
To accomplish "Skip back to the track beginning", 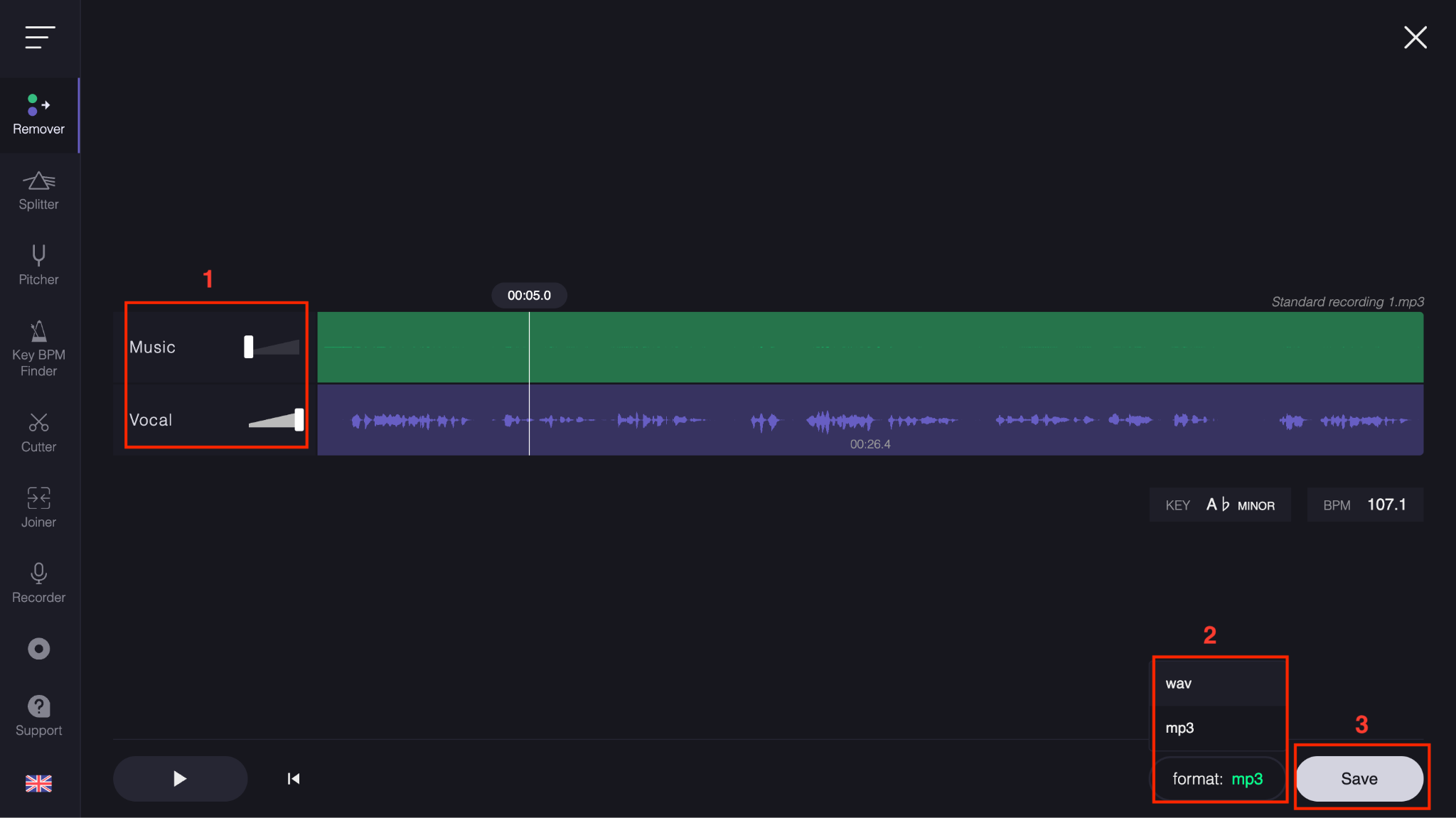I will tap(293, 778).
